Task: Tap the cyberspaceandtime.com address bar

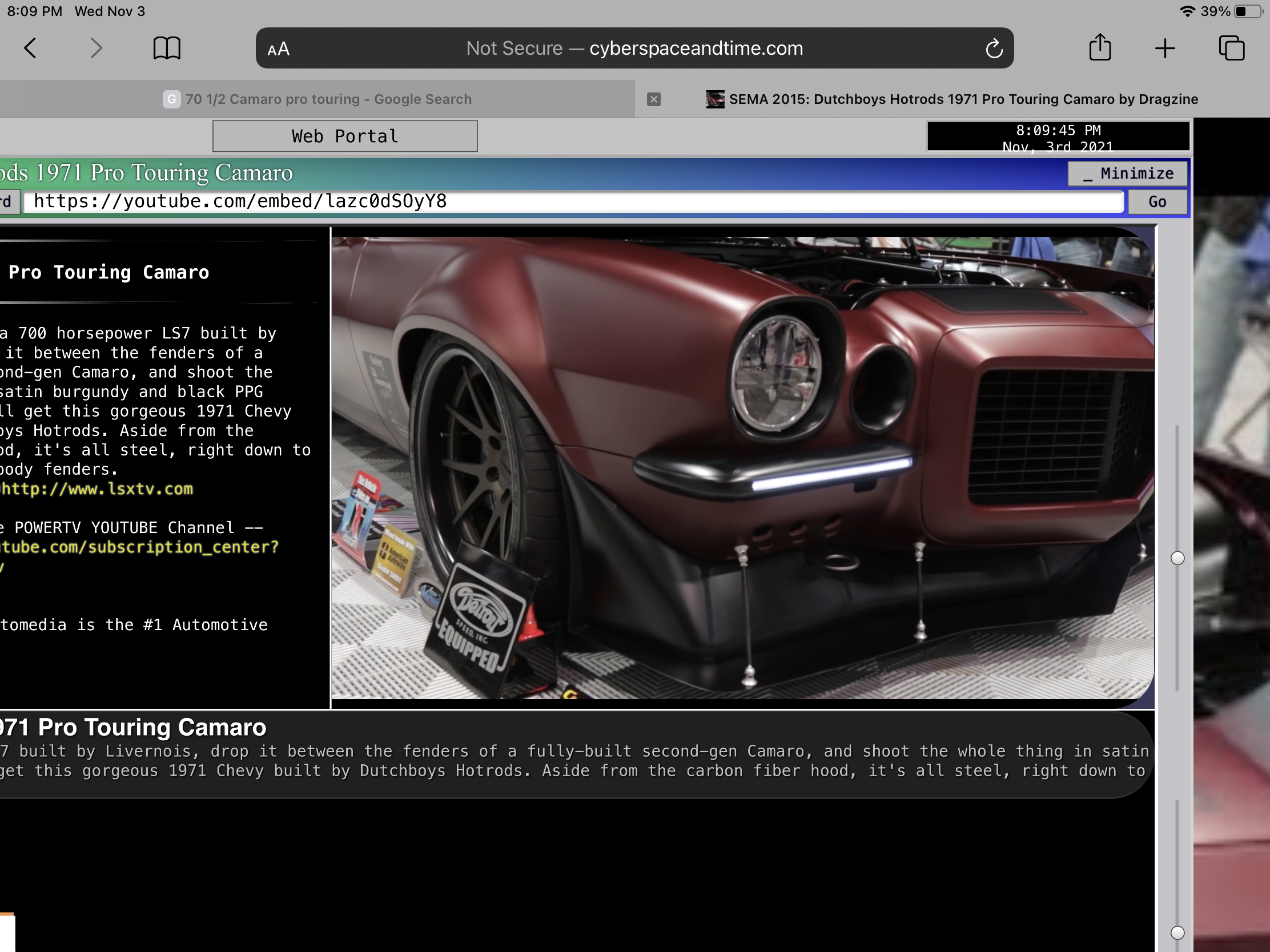Action: [x=634, y=48]
